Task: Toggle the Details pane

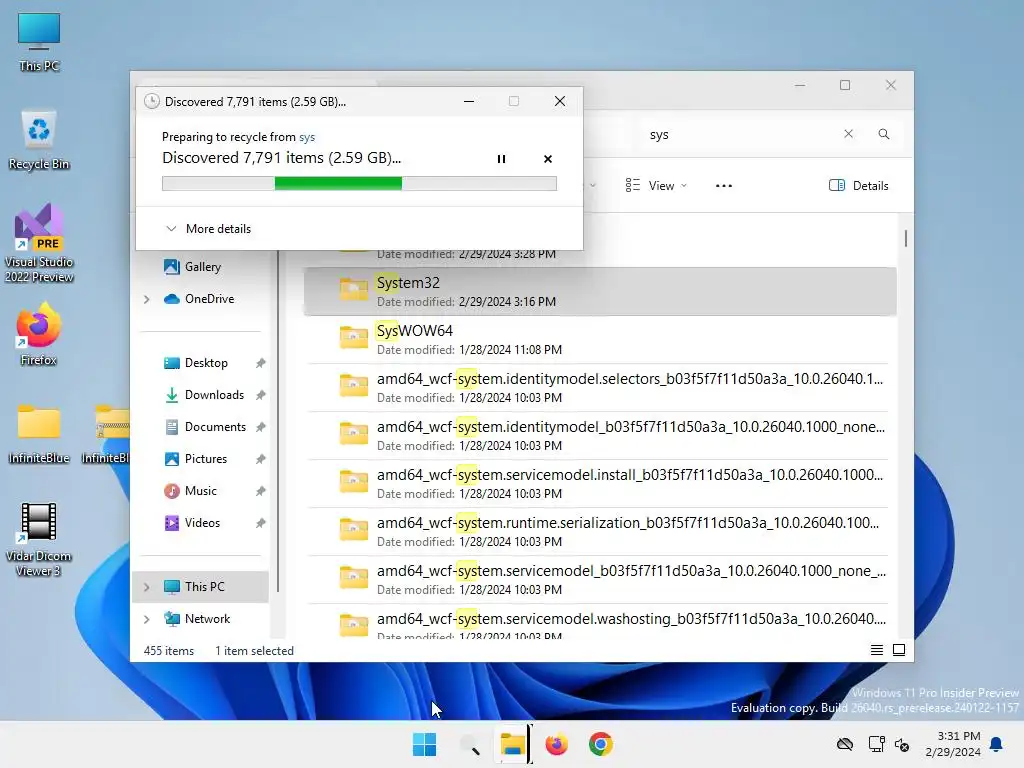Action: point(858,185)
